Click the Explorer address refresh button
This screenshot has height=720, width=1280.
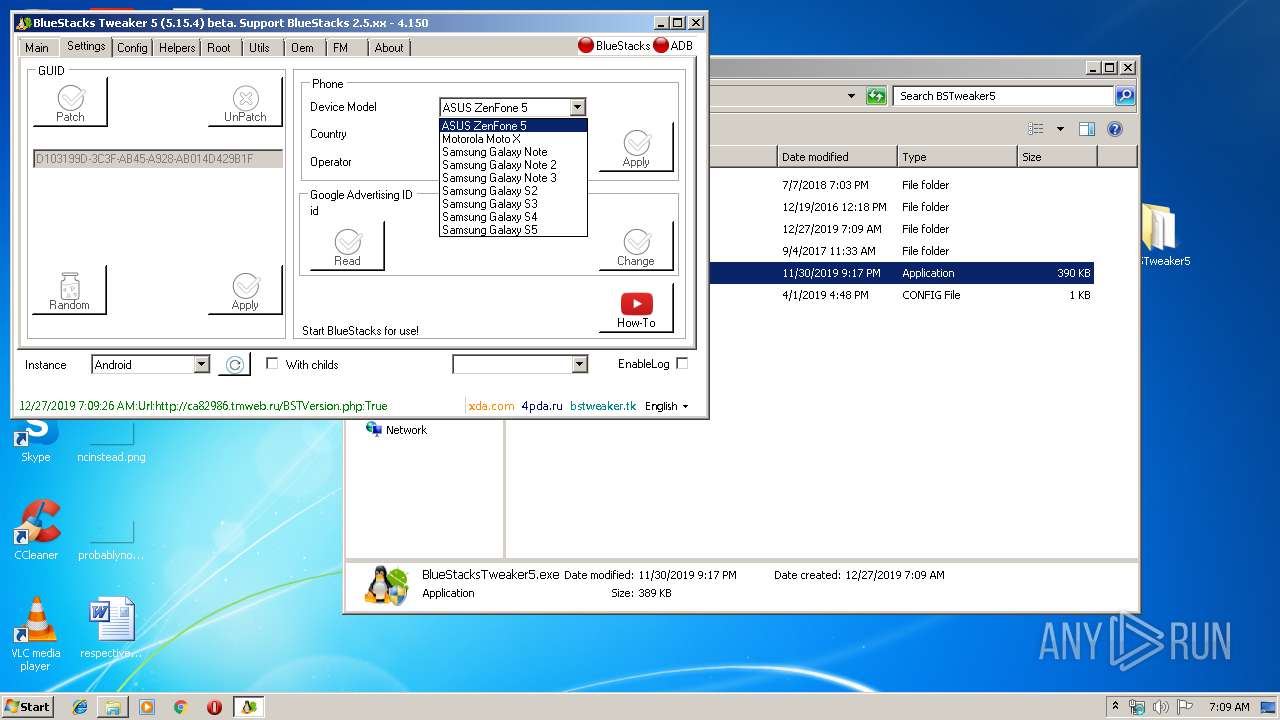click(x=876, y=96)
